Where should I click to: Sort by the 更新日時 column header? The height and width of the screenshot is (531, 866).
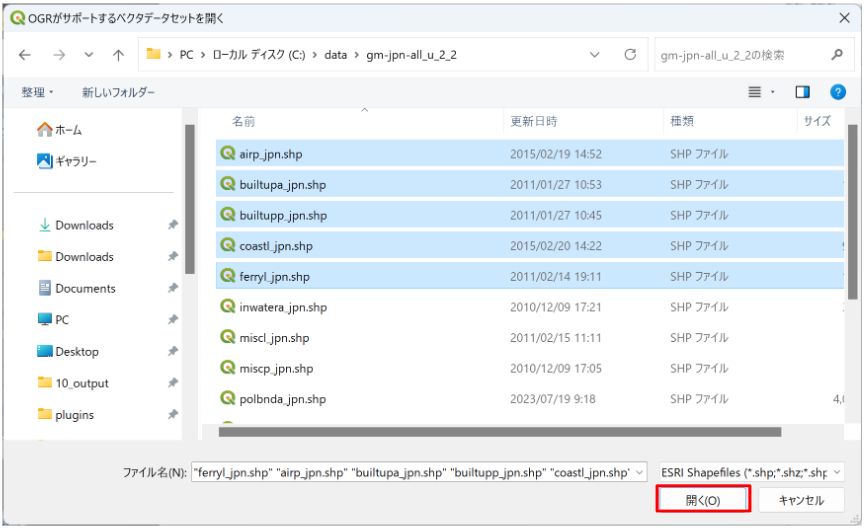(x=534, y=122)
